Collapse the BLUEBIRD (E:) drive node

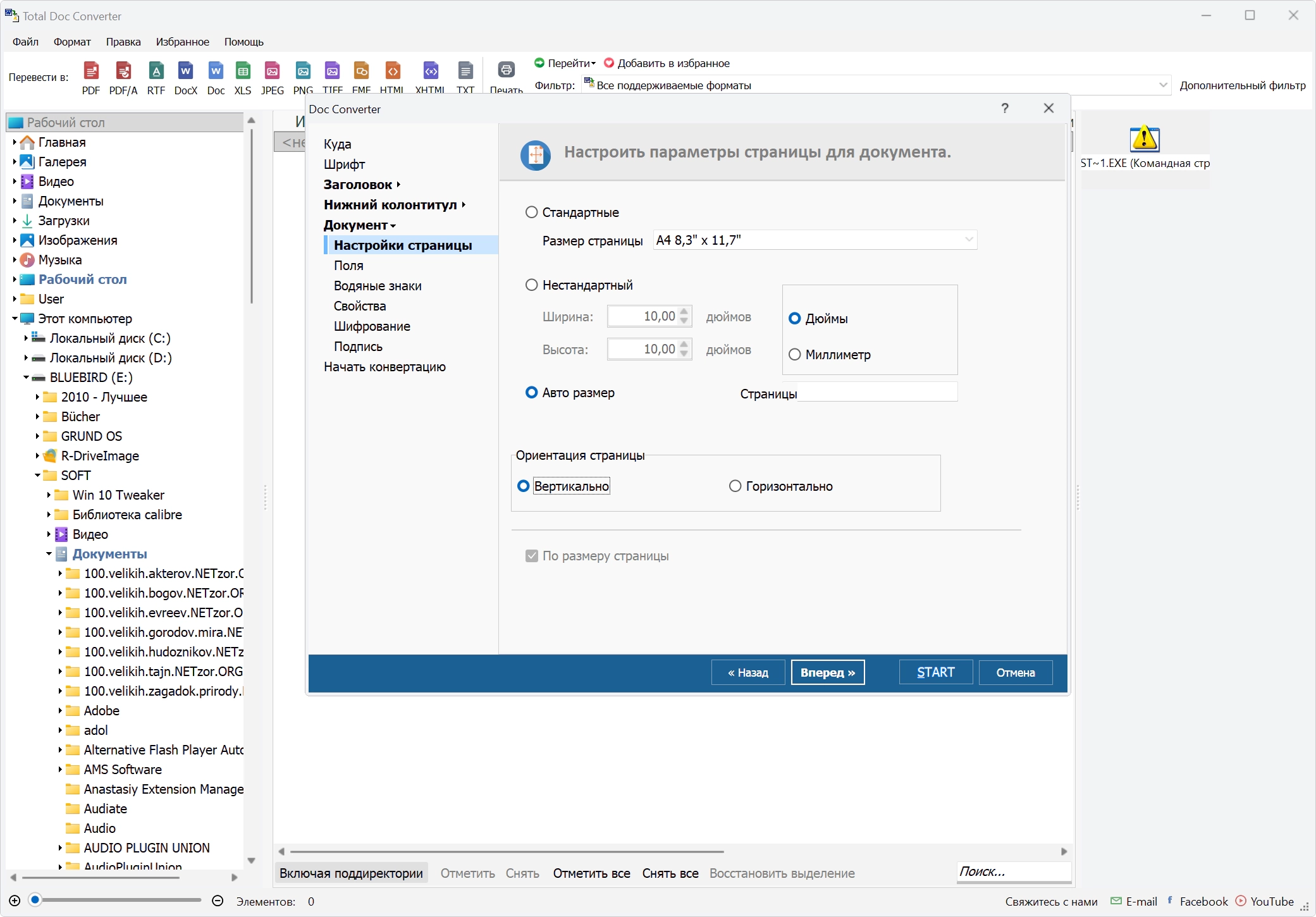pyautogui.click(x=26, y=378)
